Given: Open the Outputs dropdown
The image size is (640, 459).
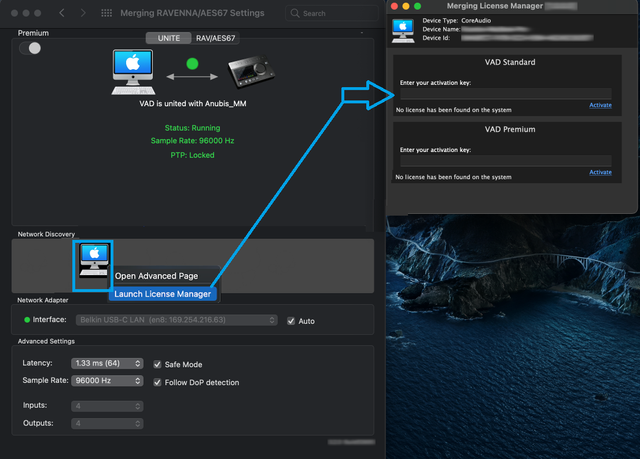Looking at the screenshot, I should point(107,424).
